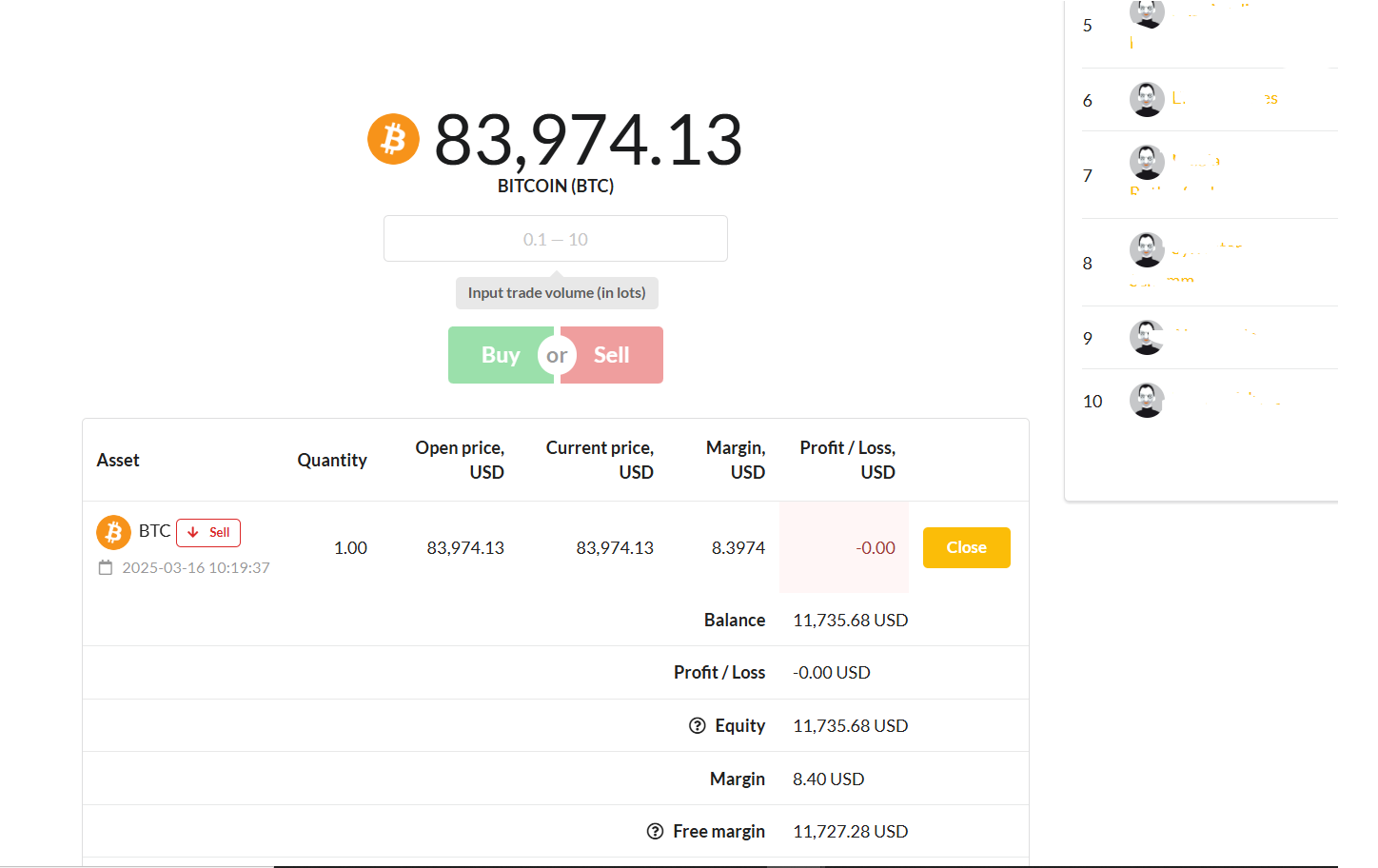Click the avatar of leaderboard rank 6

pos(1147,99)
